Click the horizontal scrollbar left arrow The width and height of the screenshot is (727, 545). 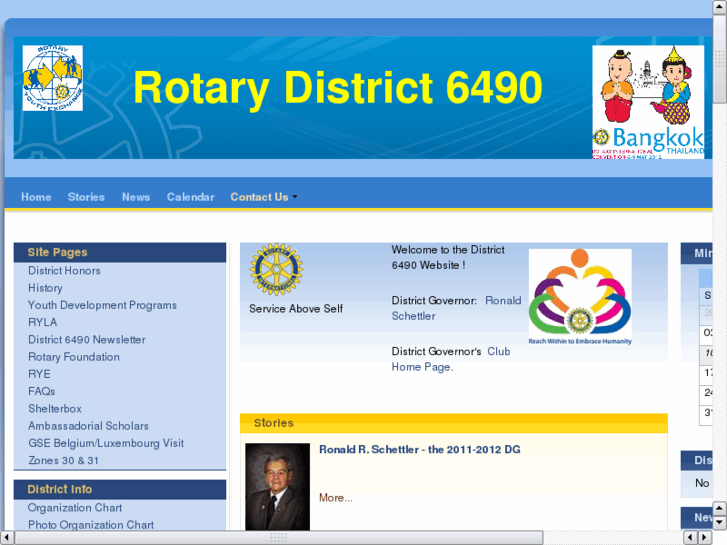coord(6,538)
